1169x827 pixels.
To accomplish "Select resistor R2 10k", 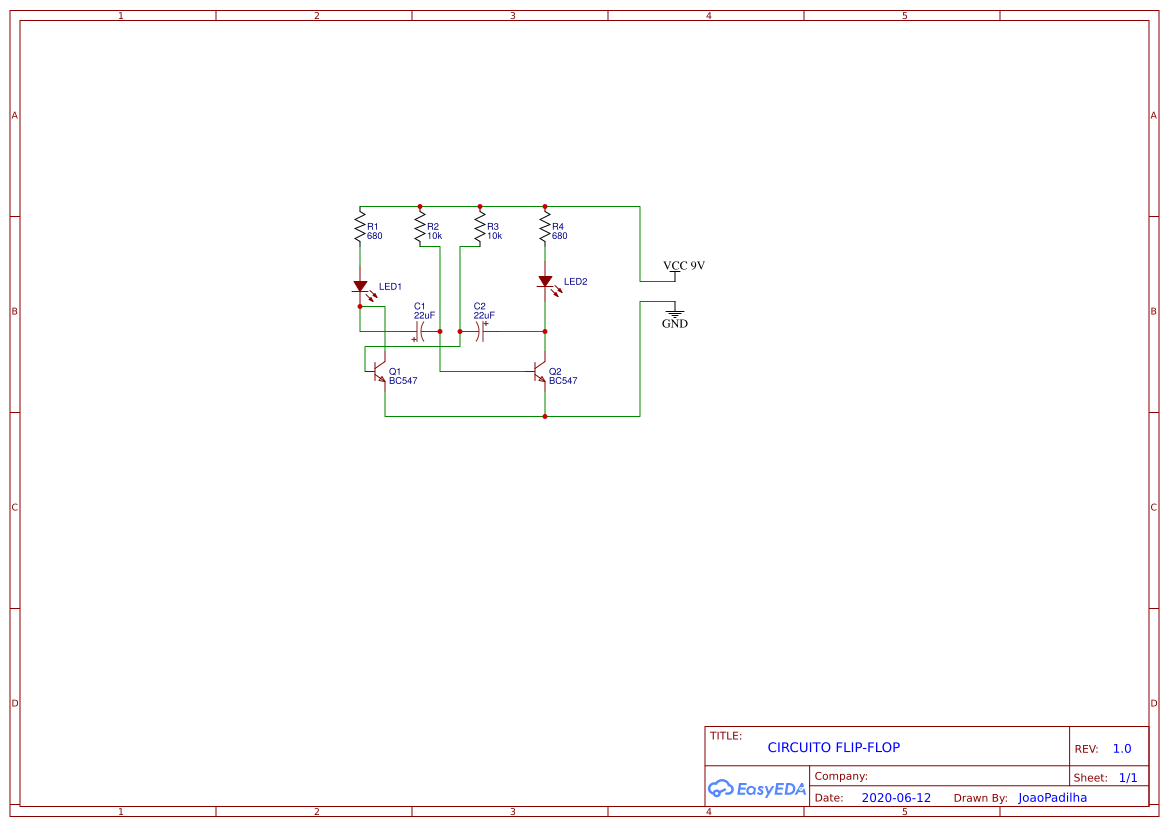I will point(420,226).
